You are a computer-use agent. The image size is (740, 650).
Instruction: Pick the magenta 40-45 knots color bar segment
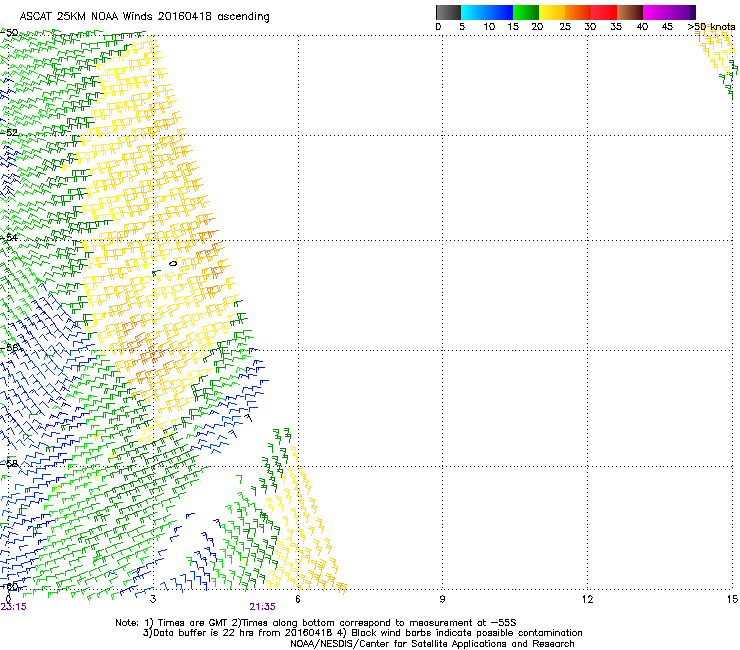(x=656, y=12)
